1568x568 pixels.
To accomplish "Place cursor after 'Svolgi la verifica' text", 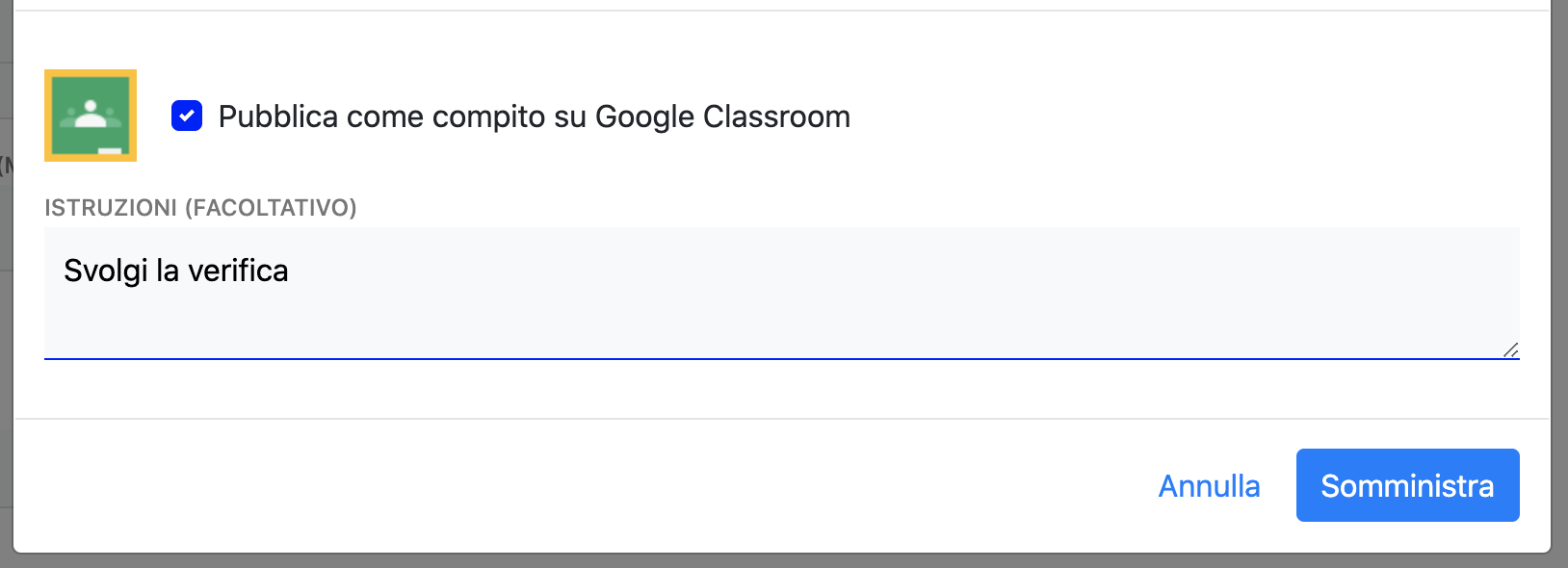I will click(x=291, y=271).
